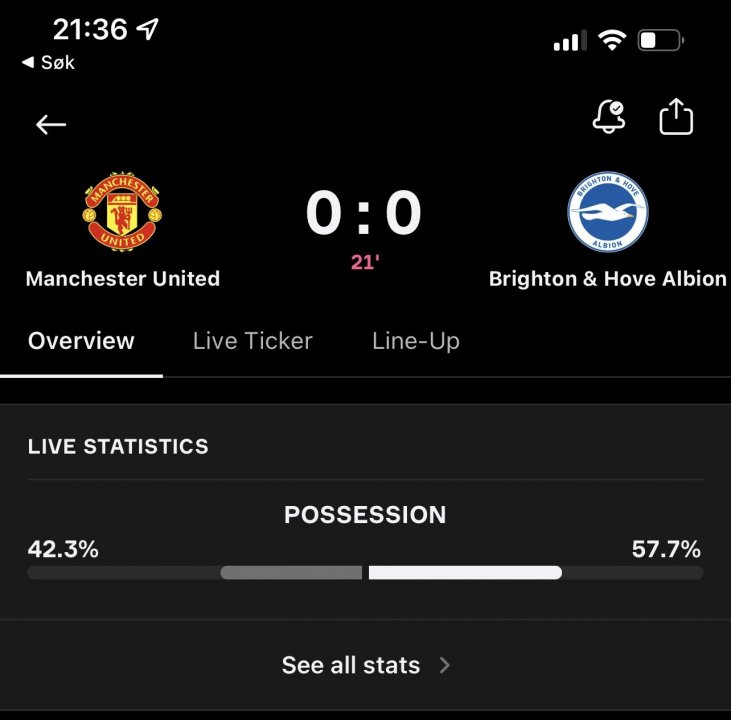Tap the back arrow icon
The image size is (731, 720).
coord(50,125)
